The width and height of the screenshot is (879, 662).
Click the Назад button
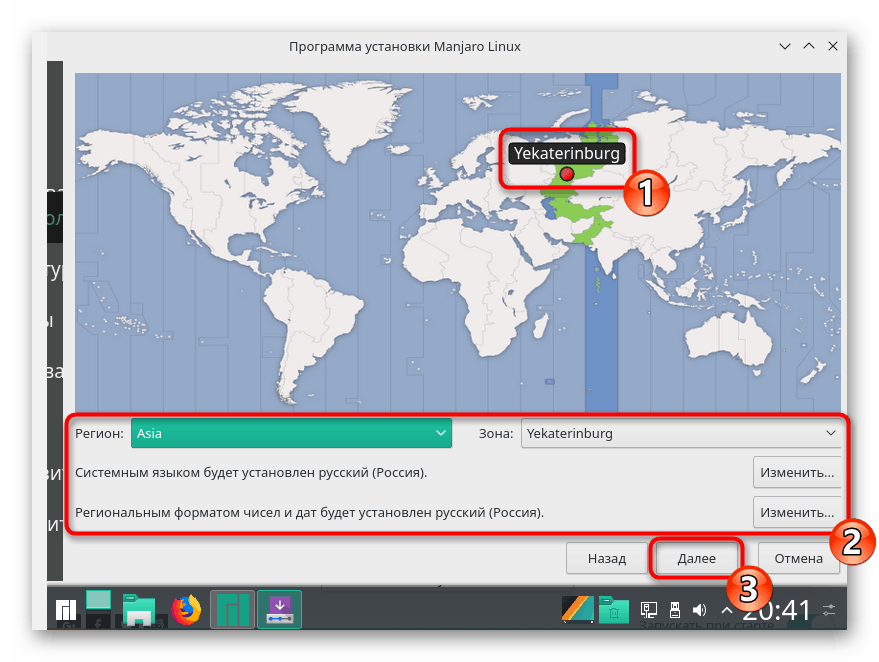click(607, 558)
